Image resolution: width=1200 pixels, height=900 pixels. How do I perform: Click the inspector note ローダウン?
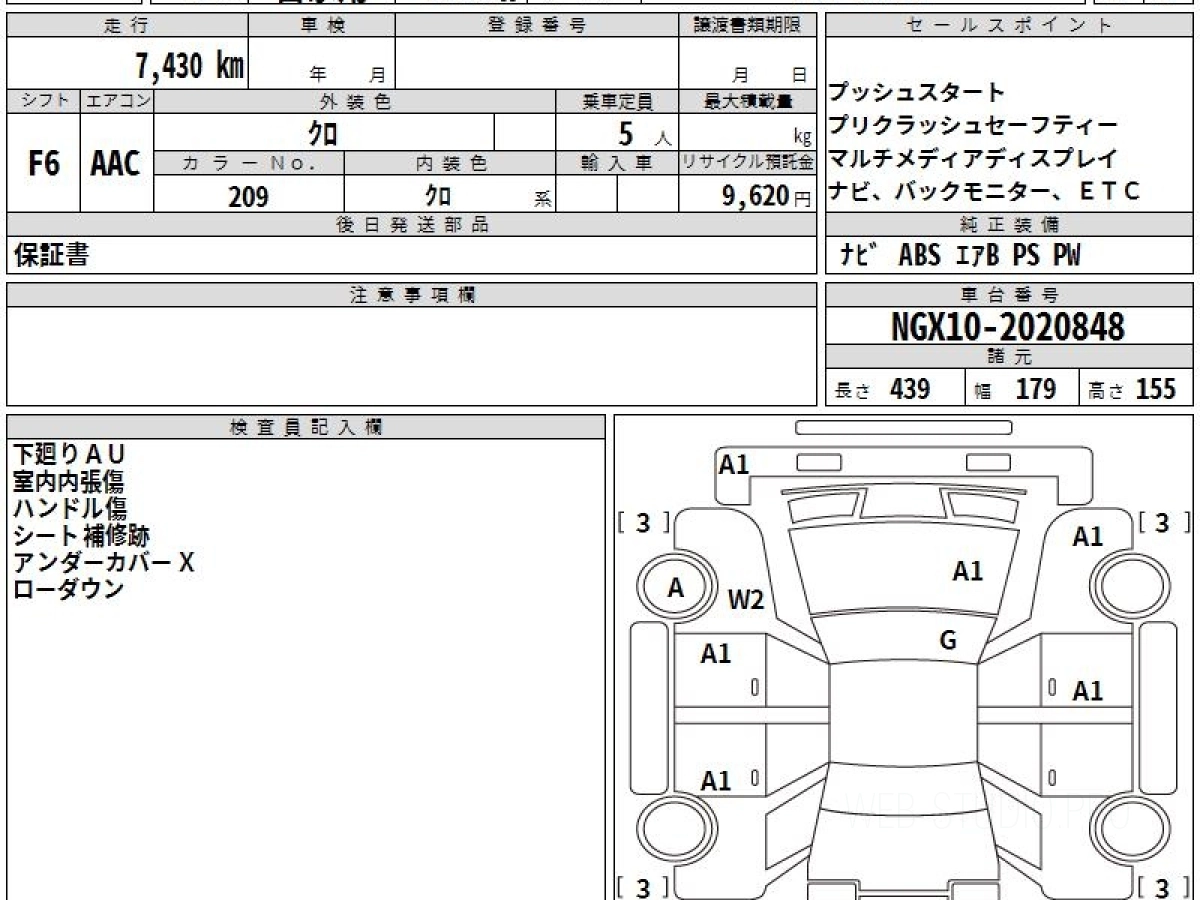69,589
